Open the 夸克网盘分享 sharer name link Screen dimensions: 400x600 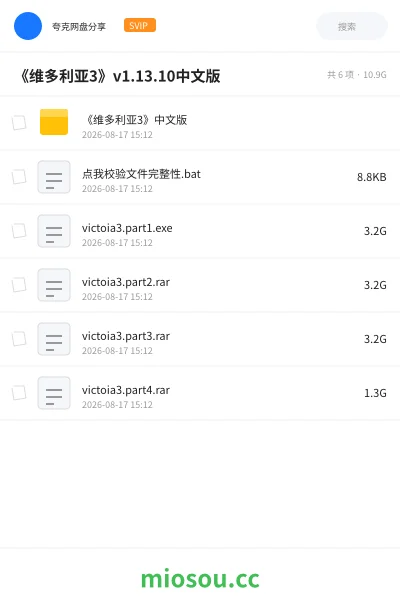pos(79,26)
